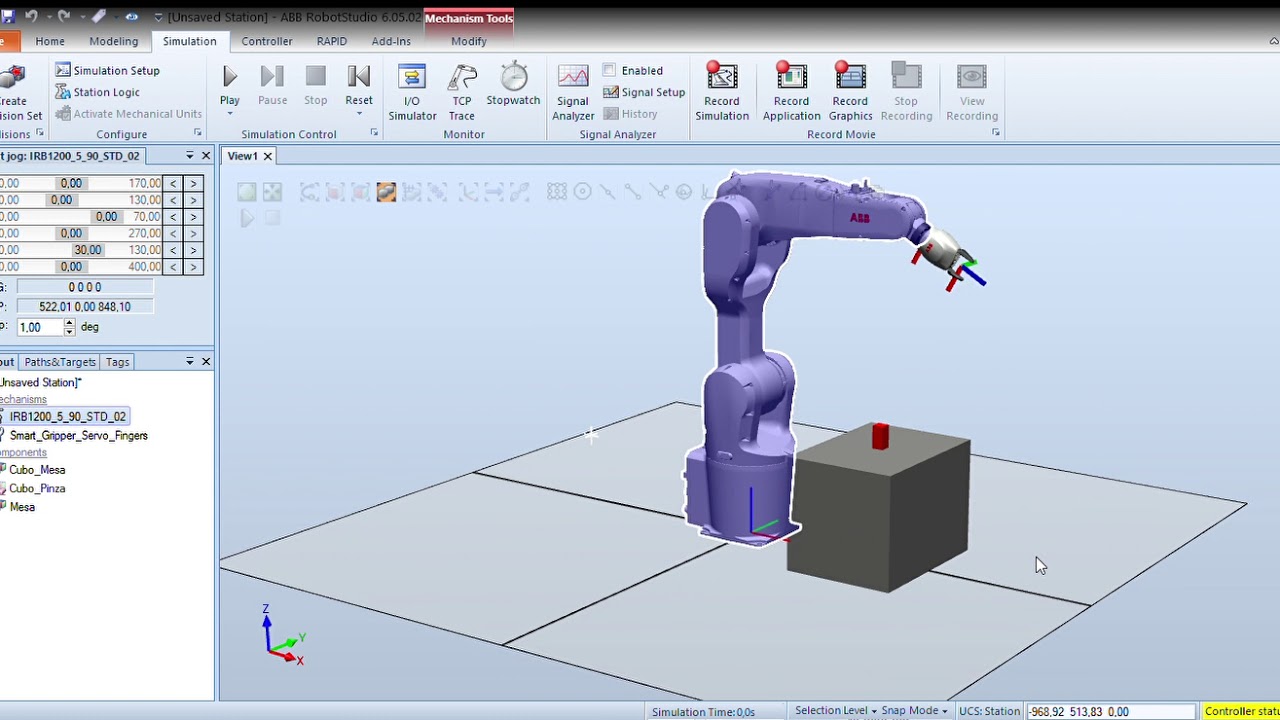Viewport: 1280px width, 720px height.
Task: Open the Customize Quick Access dropdown
Action: (158, 17)
